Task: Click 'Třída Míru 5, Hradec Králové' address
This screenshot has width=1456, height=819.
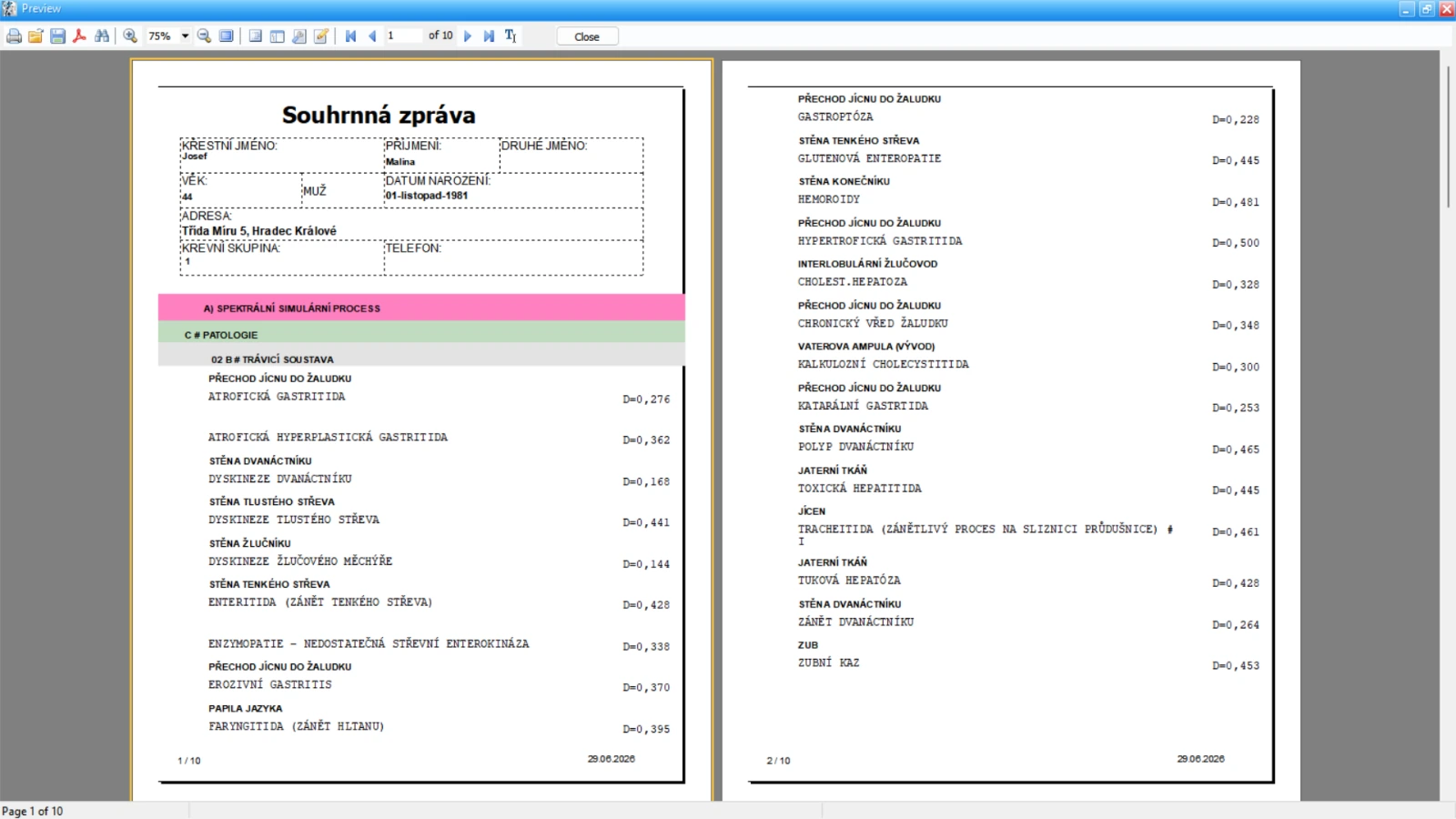Action: point(259,231)
